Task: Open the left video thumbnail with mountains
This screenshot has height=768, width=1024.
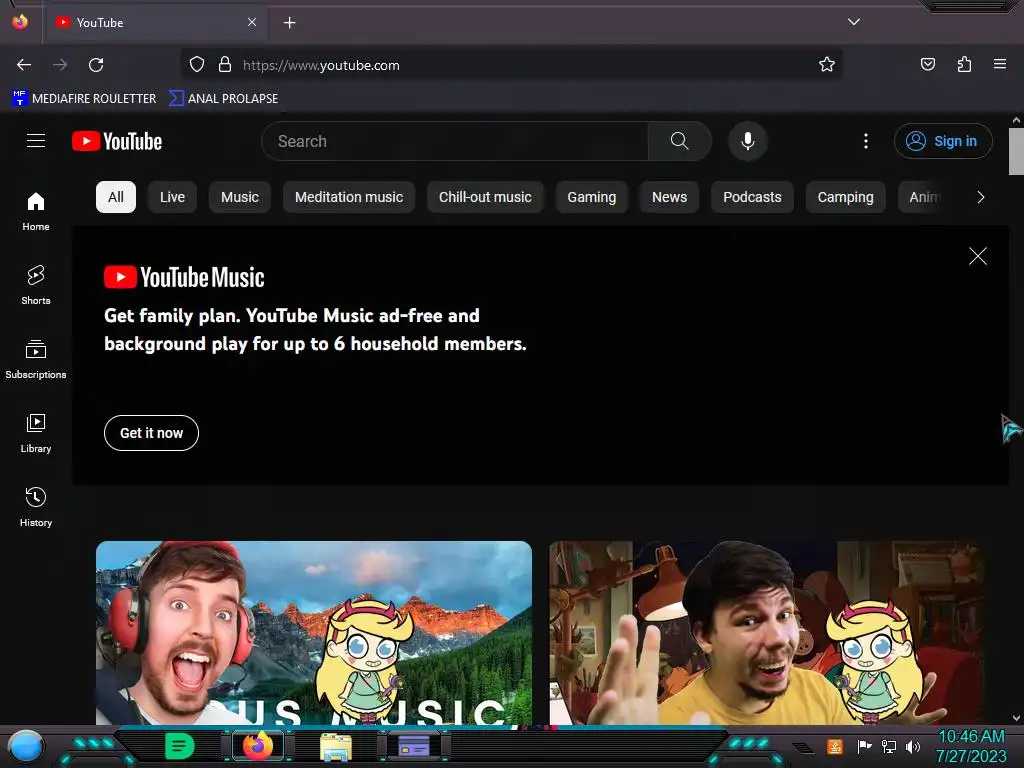Action: point(314,632)
